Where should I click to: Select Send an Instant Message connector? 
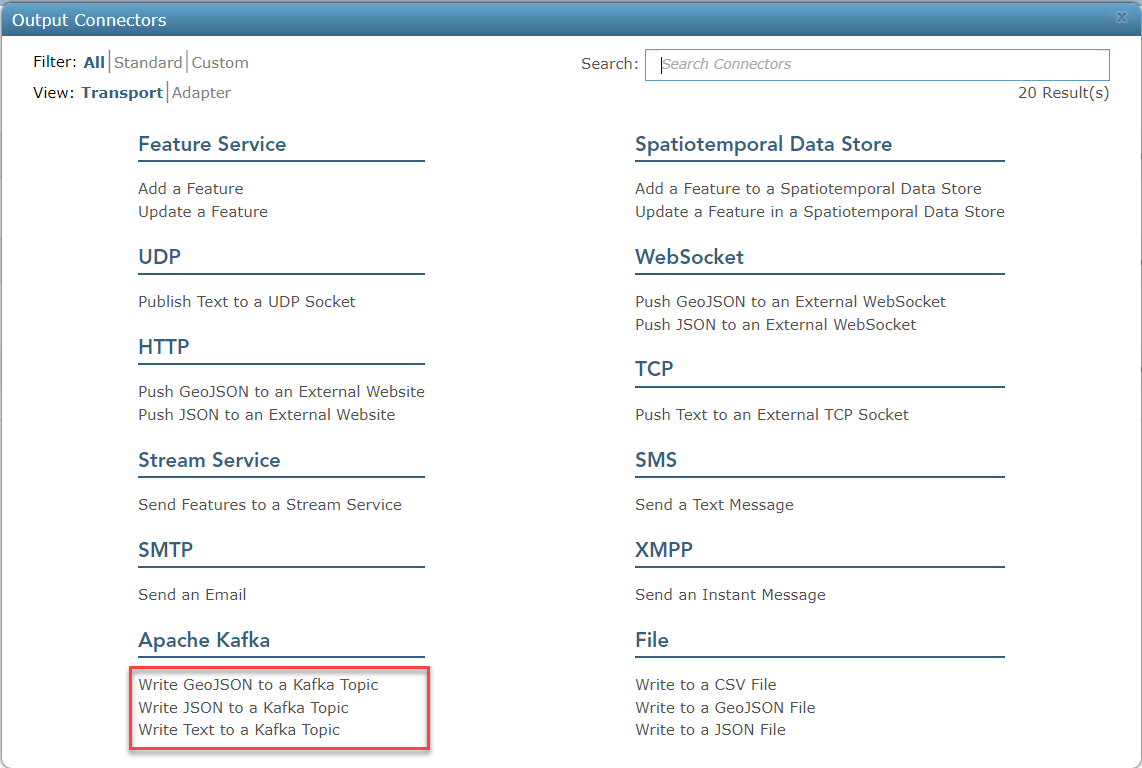(730, 594)
